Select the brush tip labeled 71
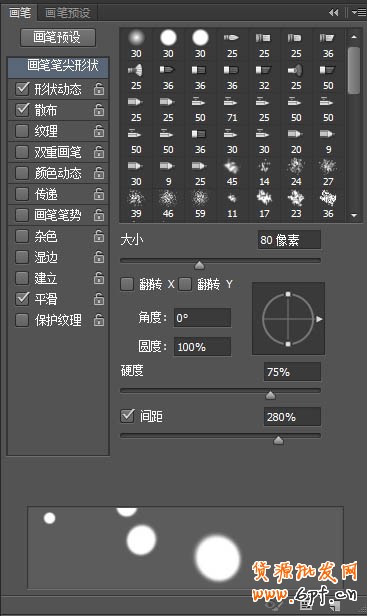 click(x=232, y=108)
